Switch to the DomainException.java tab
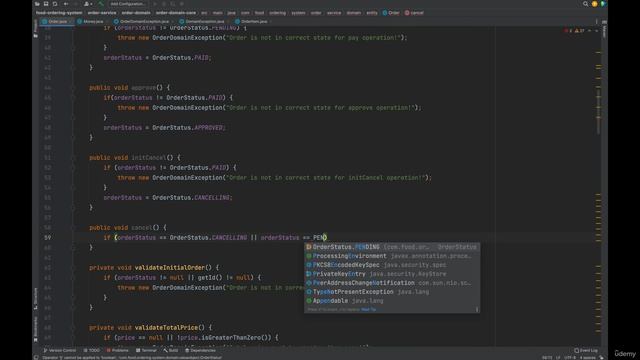The height and width of the screenshot is (360, 640). pos(204,21)
